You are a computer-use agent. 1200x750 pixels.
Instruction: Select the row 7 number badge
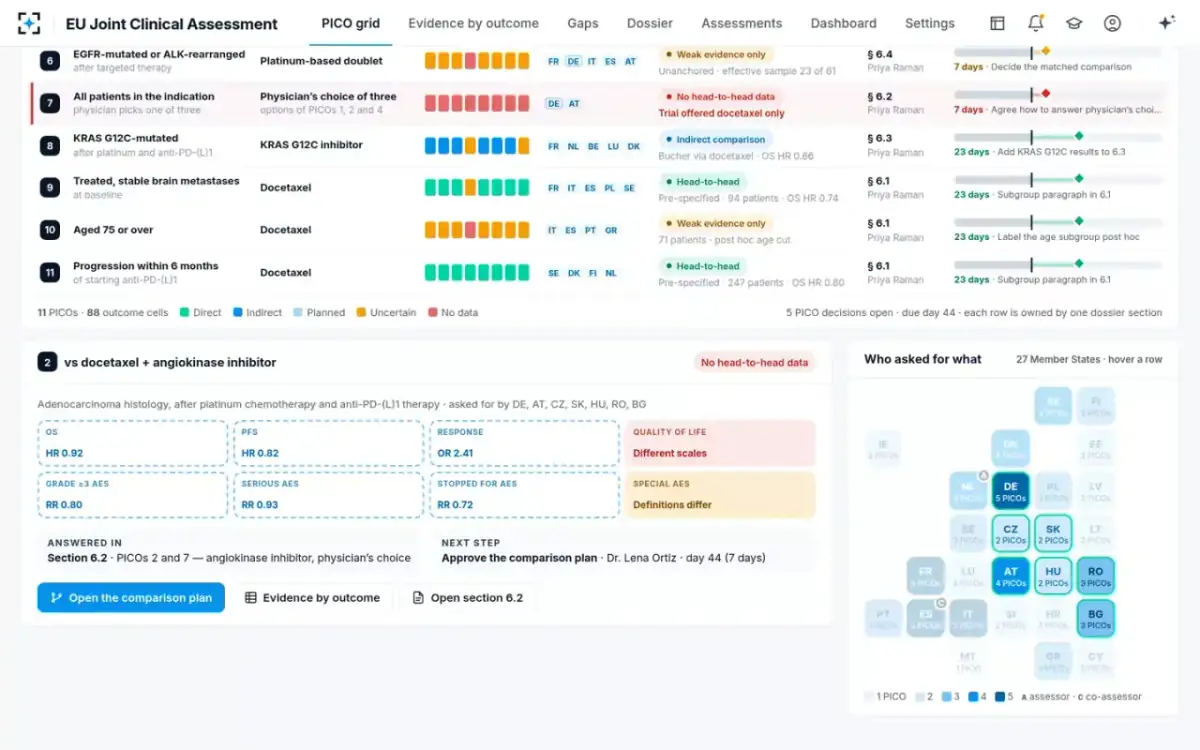50,103
